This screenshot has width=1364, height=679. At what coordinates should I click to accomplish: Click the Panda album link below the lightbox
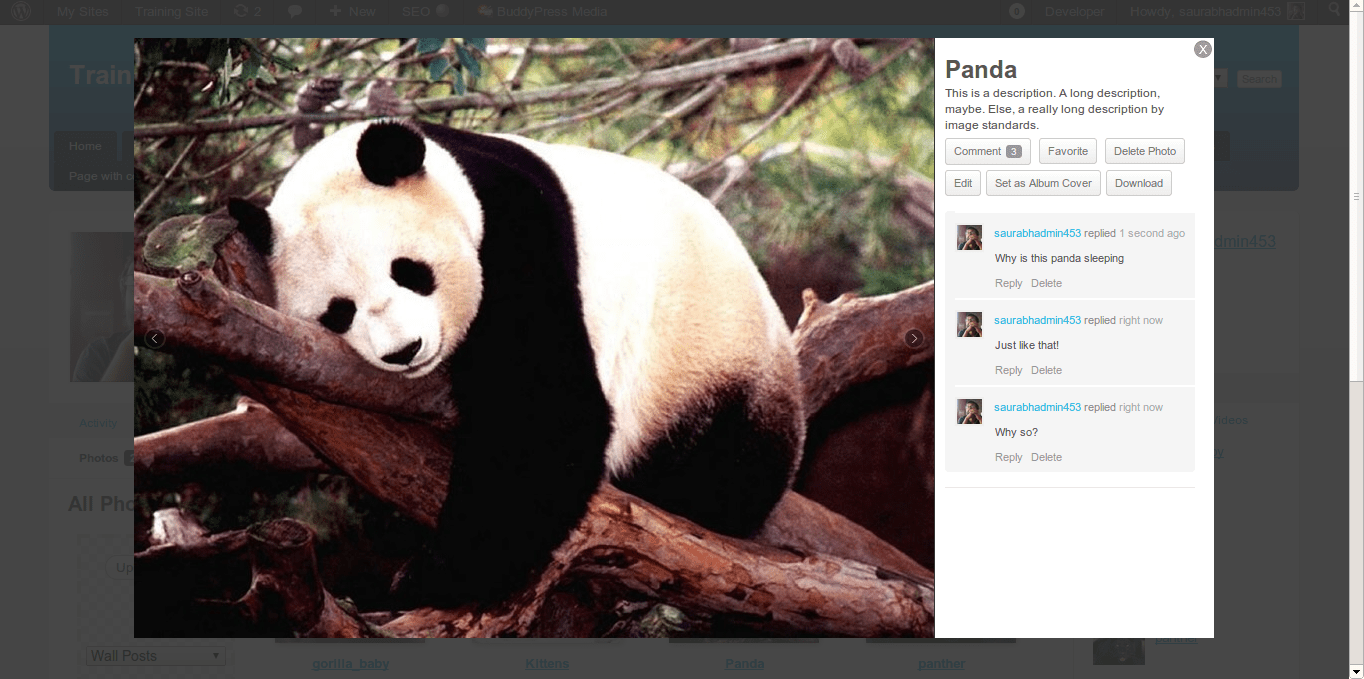744,663
